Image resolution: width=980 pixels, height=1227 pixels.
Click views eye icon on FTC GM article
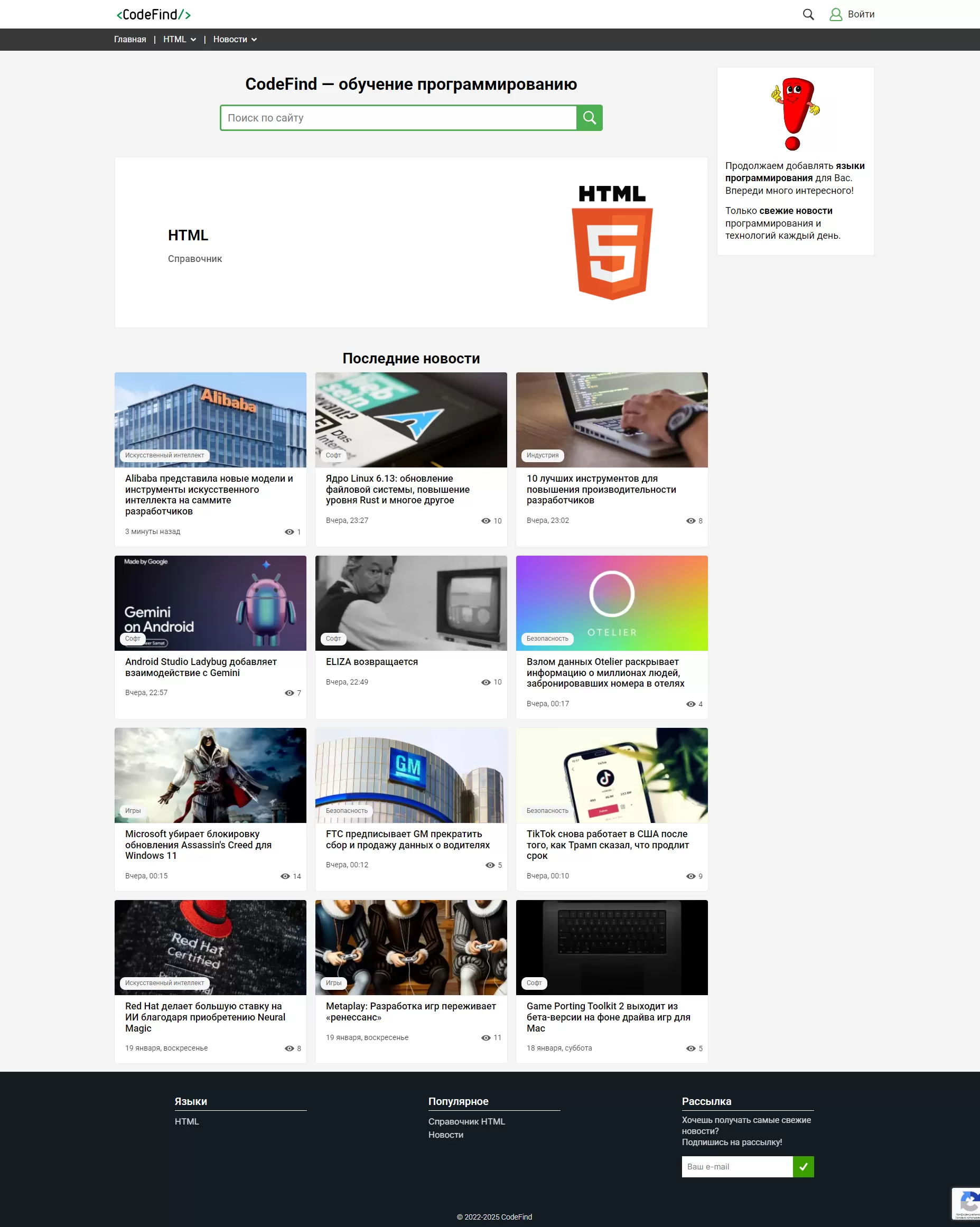click(489, 865)
